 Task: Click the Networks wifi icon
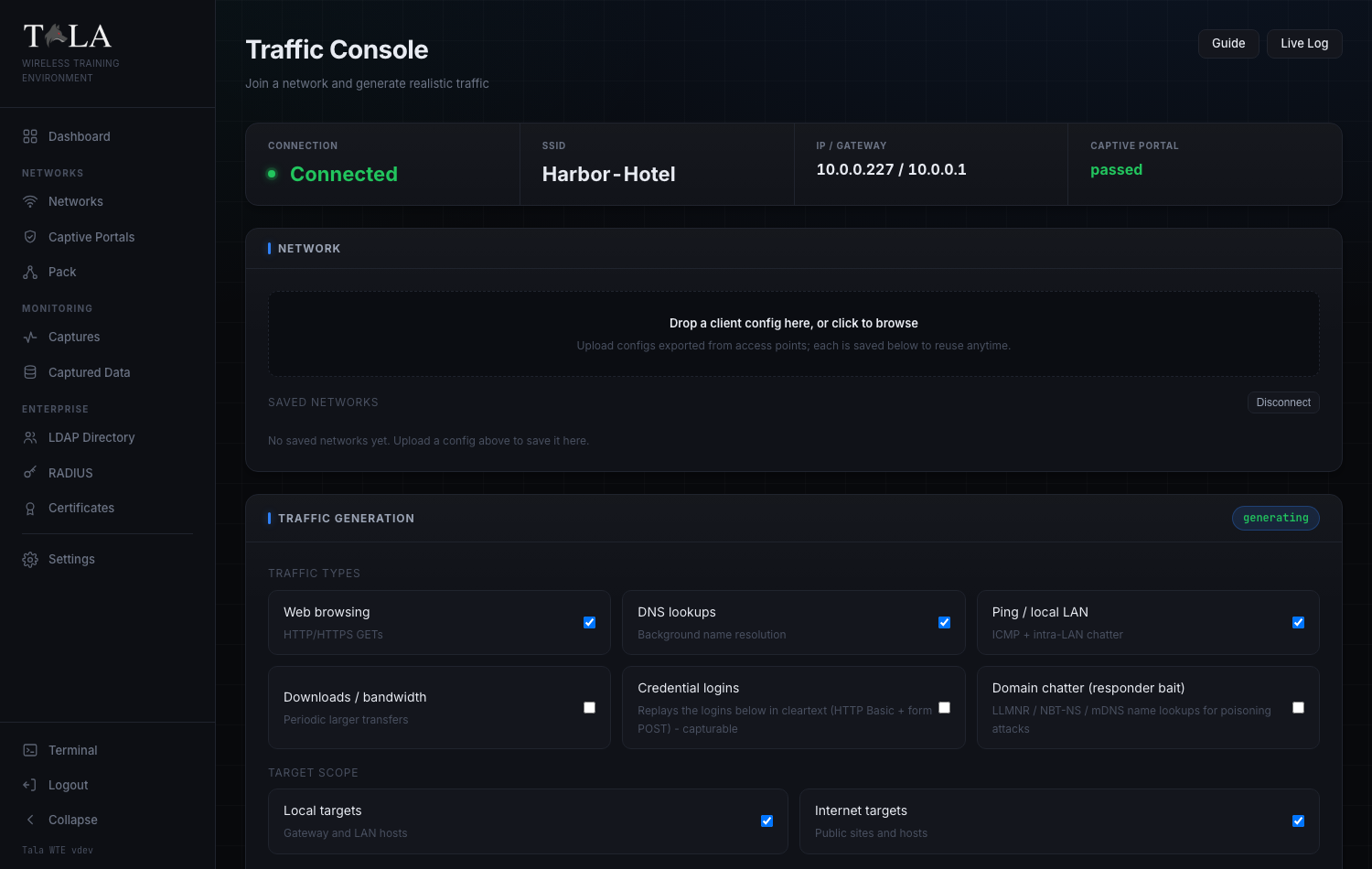[x=30, y=201]
